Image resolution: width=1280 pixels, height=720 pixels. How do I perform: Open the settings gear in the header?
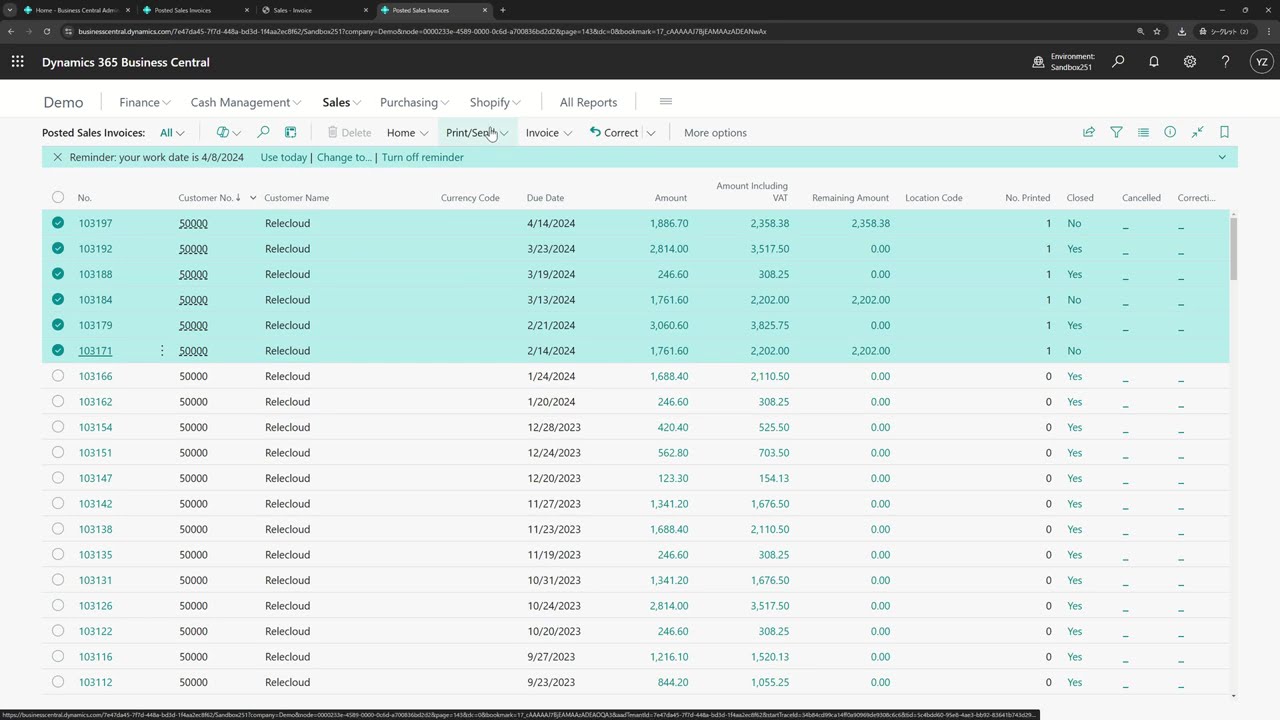pos(1190,62)
